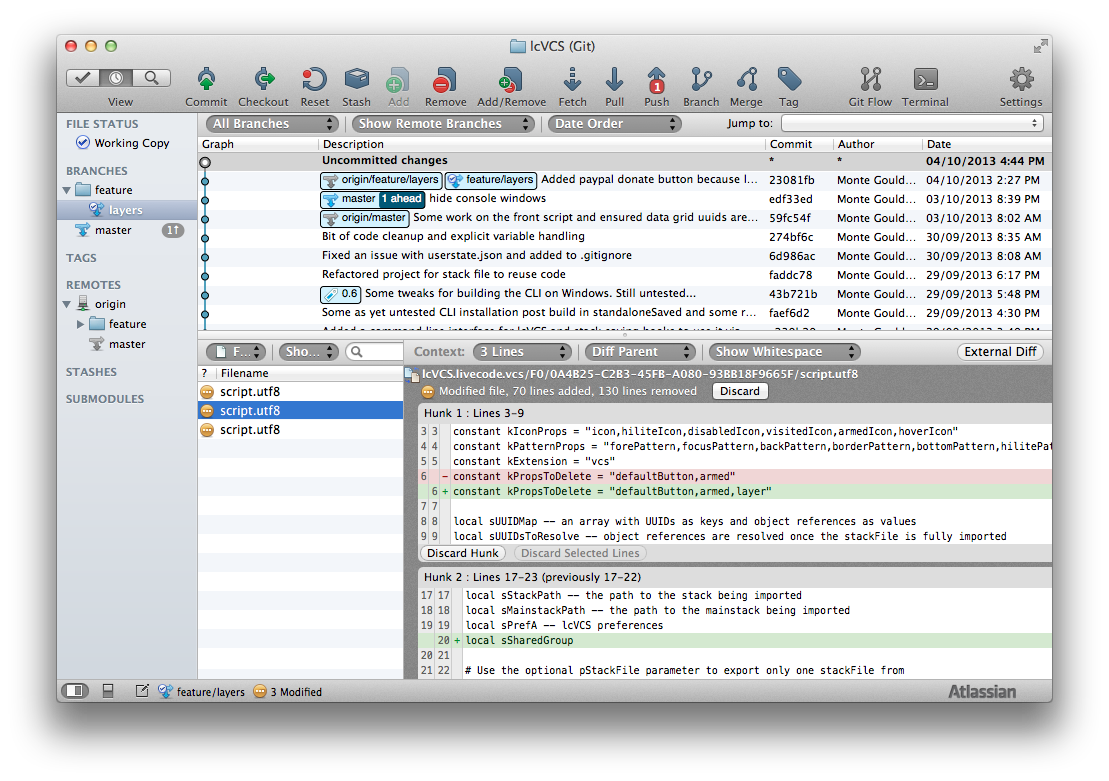
Task: Click the Discard button for the modified file
Action: pyautogui.click(x=740, y=391)
